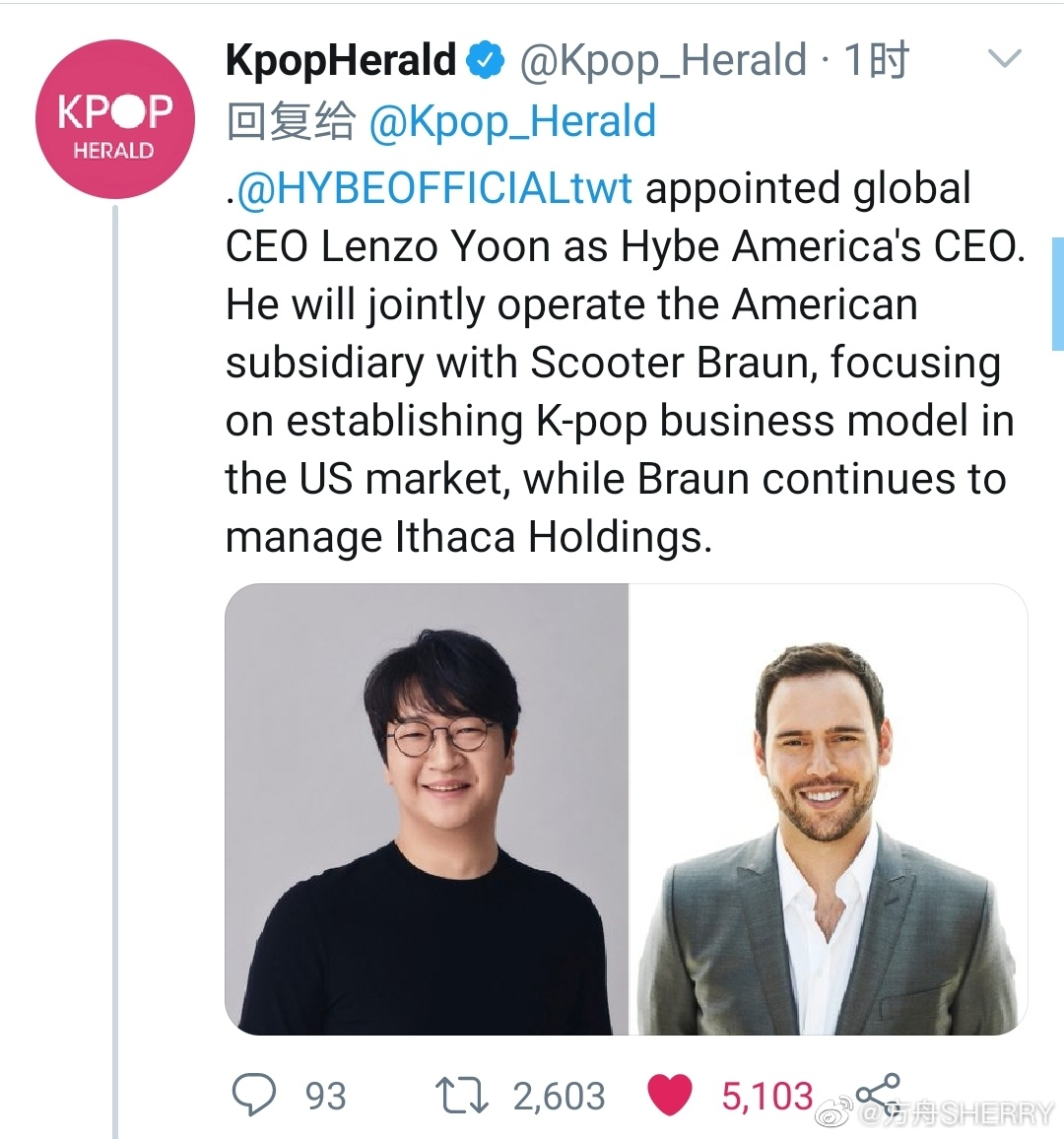Click the tweet body text
1064x1139 pixels.
(x=621, y=363)
